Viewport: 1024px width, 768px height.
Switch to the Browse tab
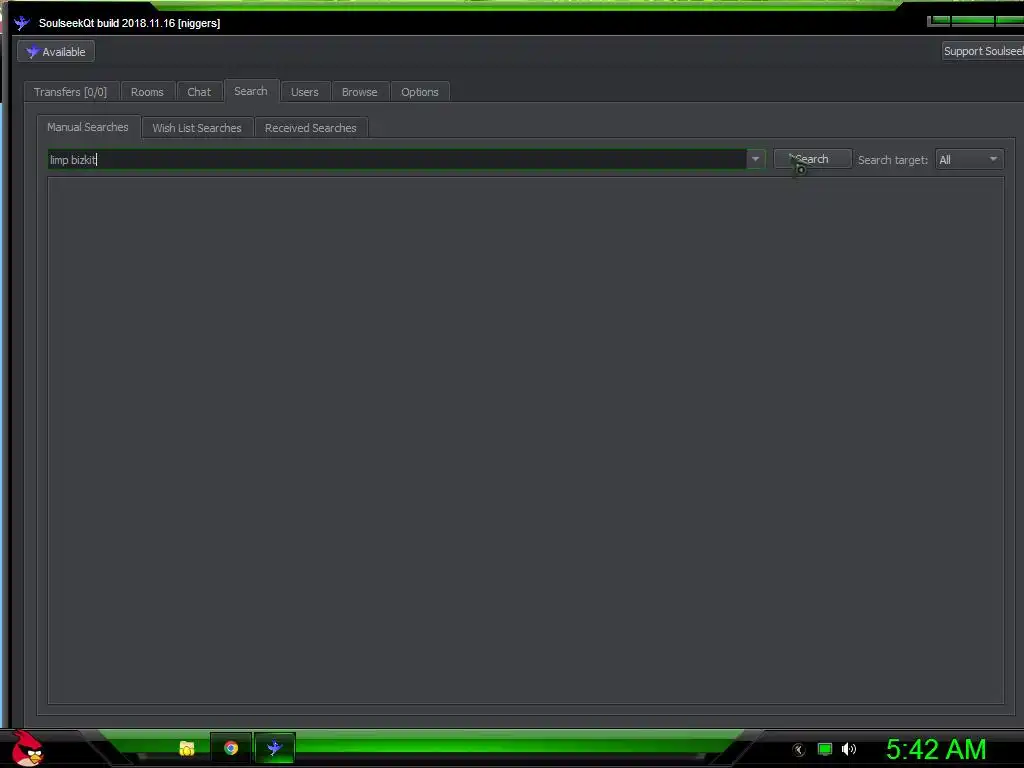[359, 92]
